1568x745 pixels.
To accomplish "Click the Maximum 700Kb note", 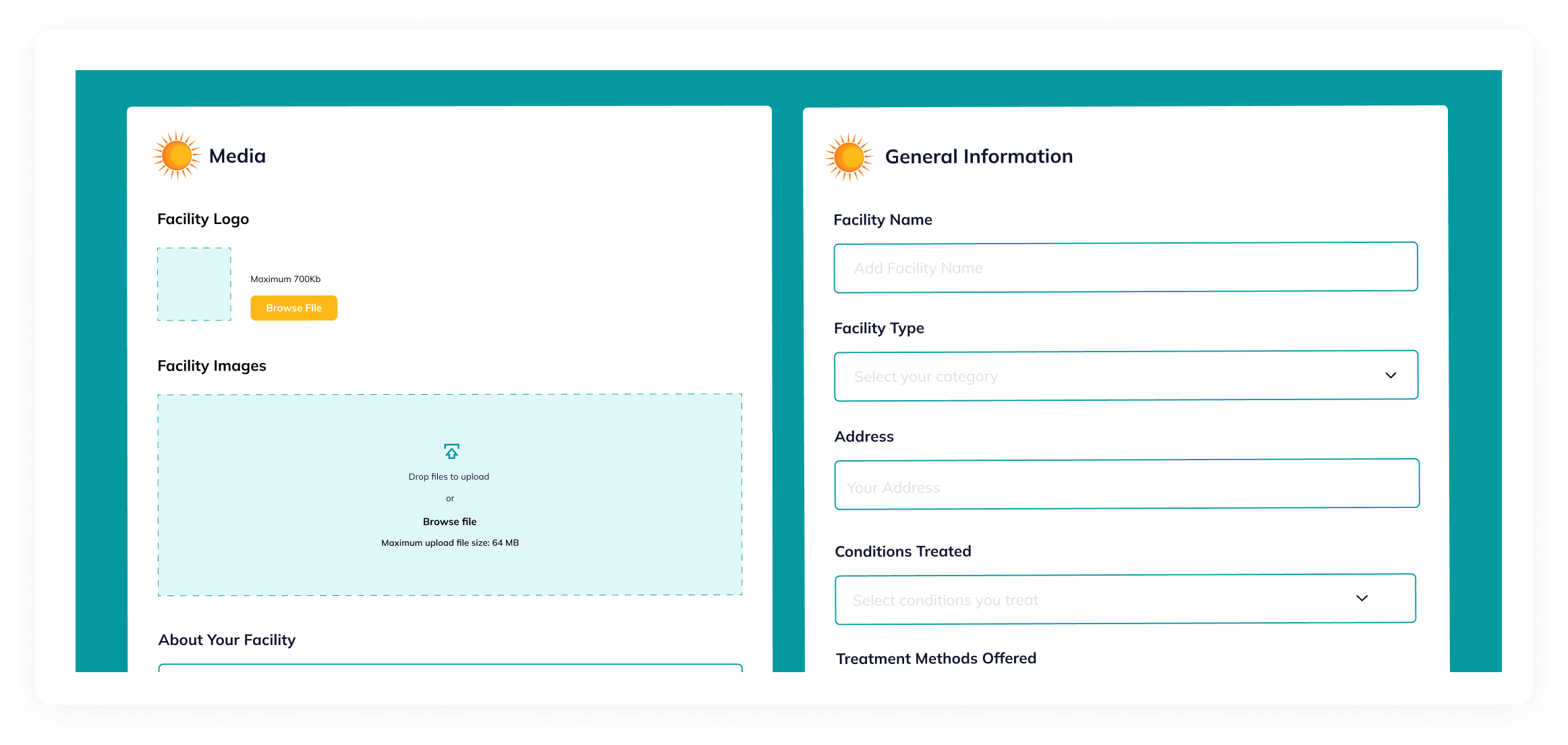I will click(285, 279).
